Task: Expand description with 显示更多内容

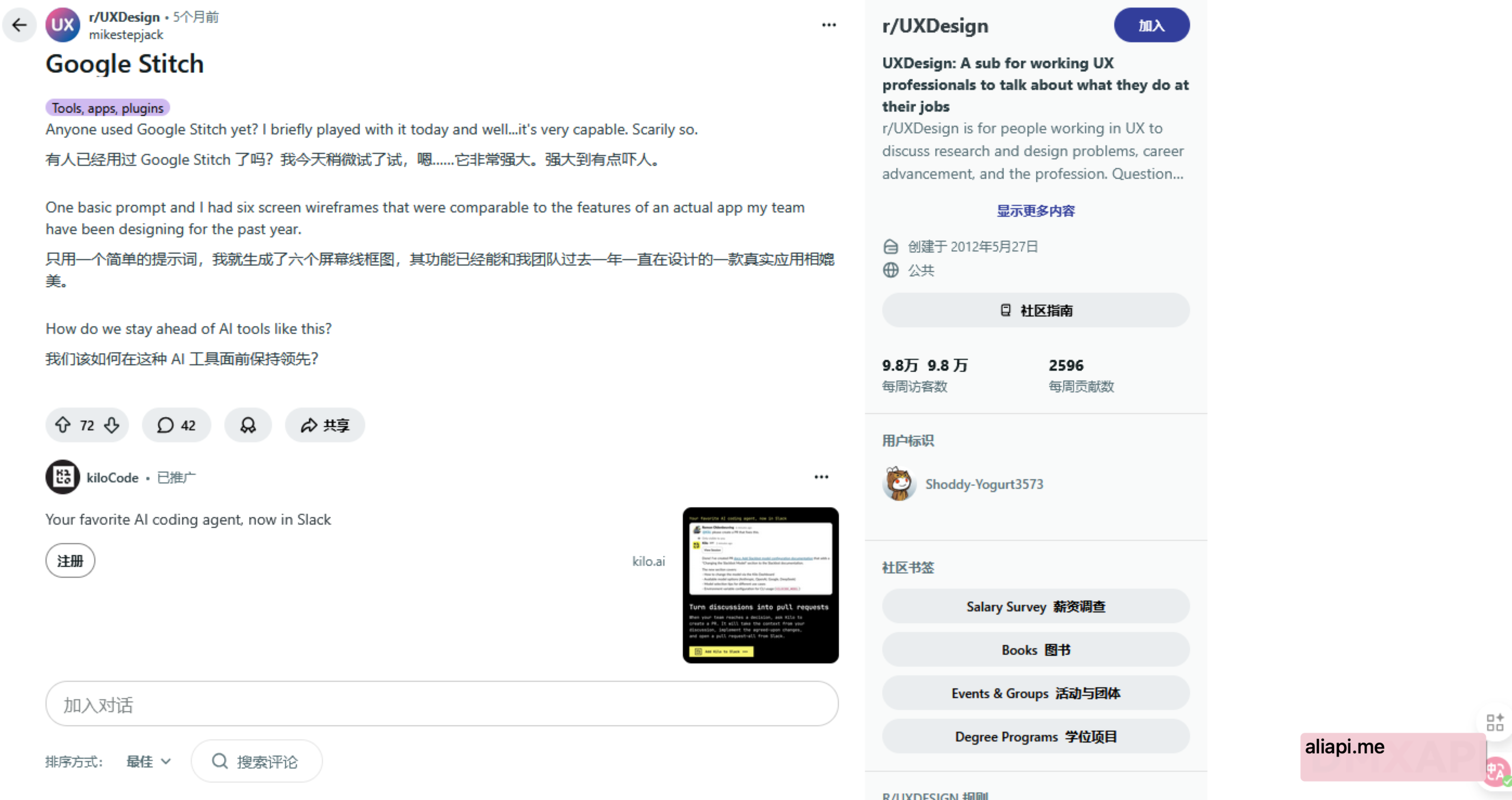Action: [1036, 211]
